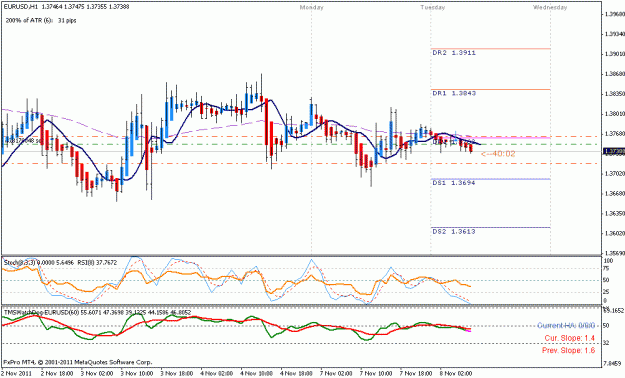Click the '<--40:02' candle countdown timer

[x=498, y=154]
